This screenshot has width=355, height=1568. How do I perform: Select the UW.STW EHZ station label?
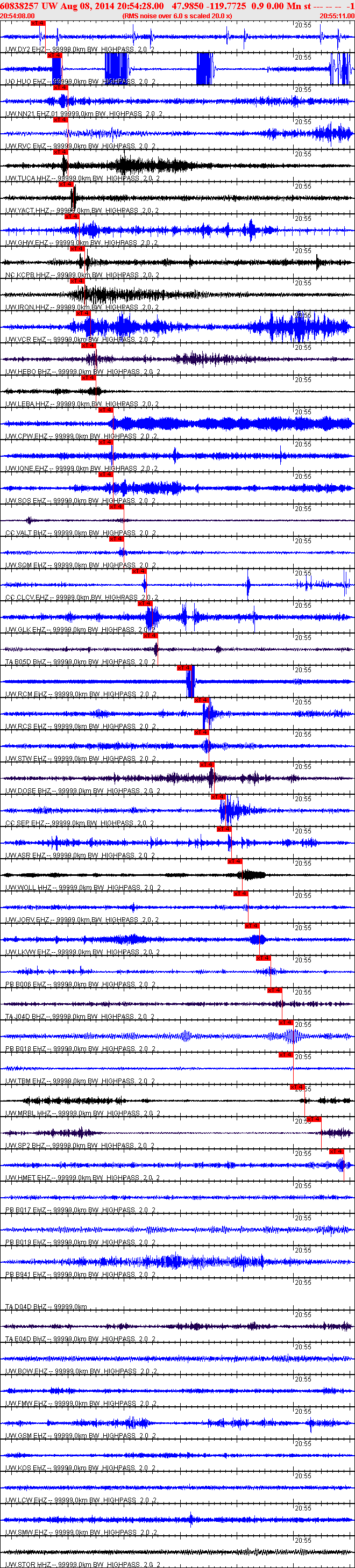pos(80,759)
